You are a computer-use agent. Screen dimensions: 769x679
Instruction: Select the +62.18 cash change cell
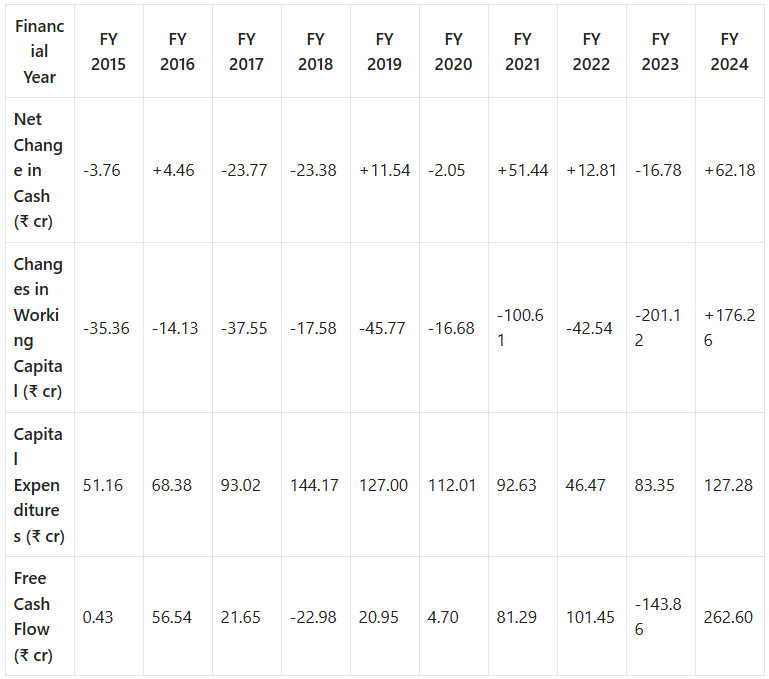coord(730,170)
